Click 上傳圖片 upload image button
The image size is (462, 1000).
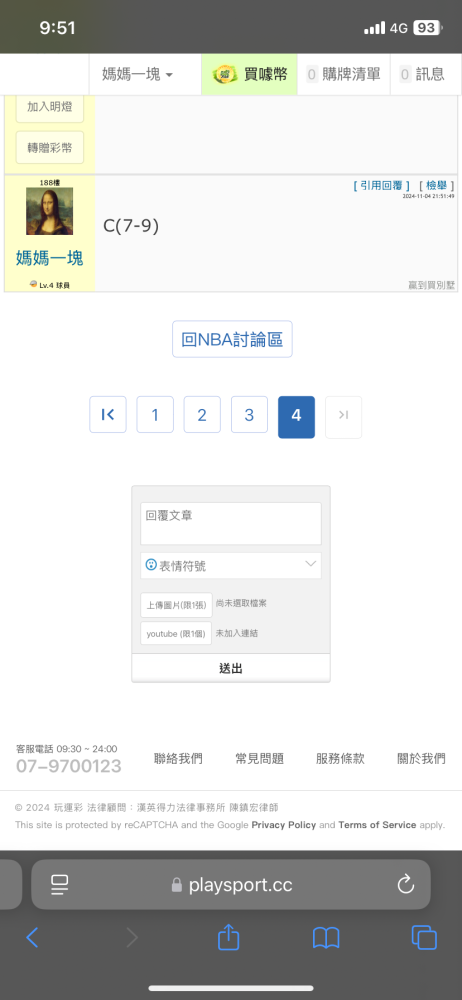[x=176, y=605]
